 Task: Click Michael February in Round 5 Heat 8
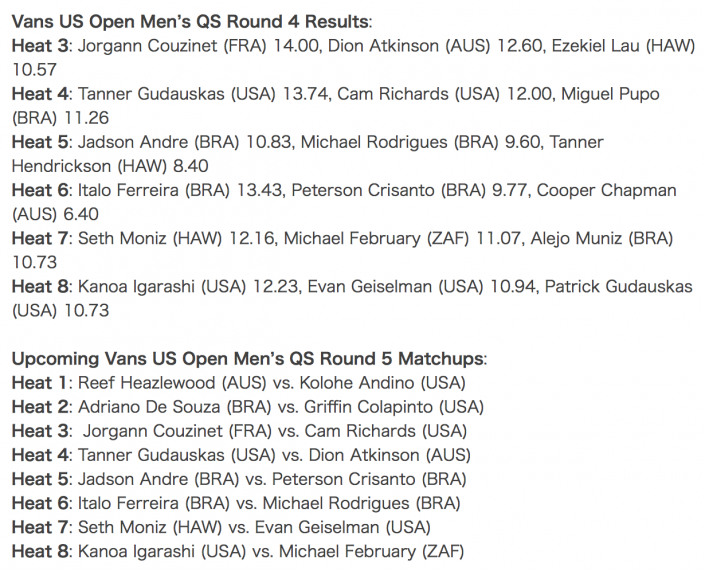pos(347,551)
